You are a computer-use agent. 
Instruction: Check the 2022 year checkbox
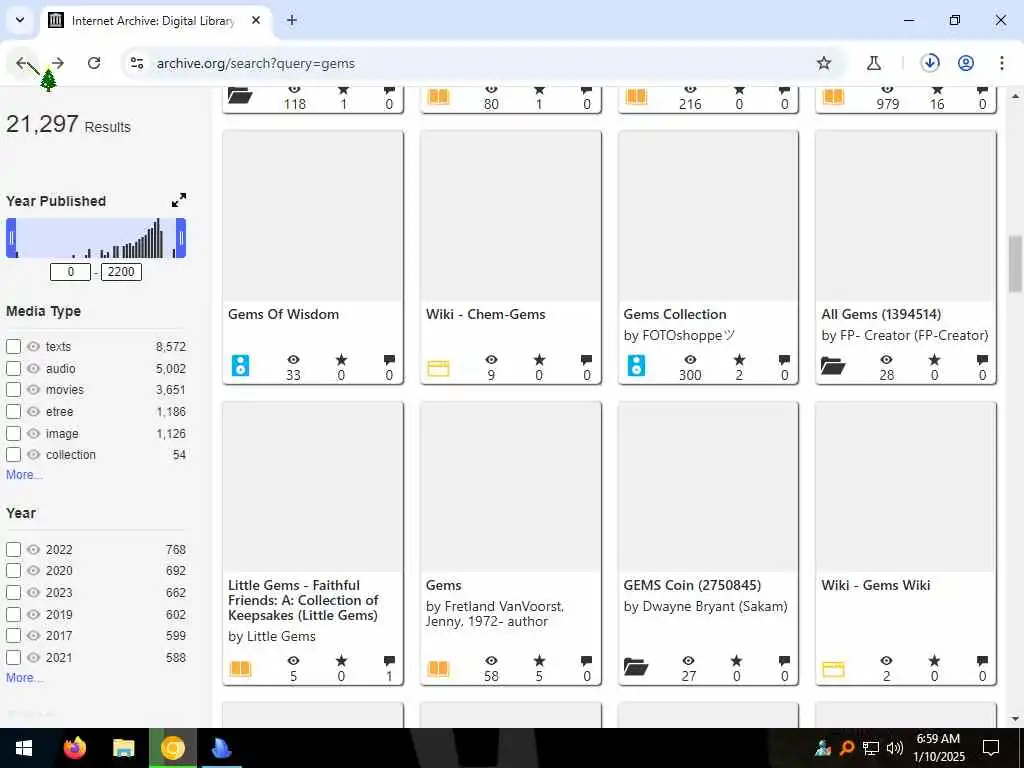click(x=13, y=549)
